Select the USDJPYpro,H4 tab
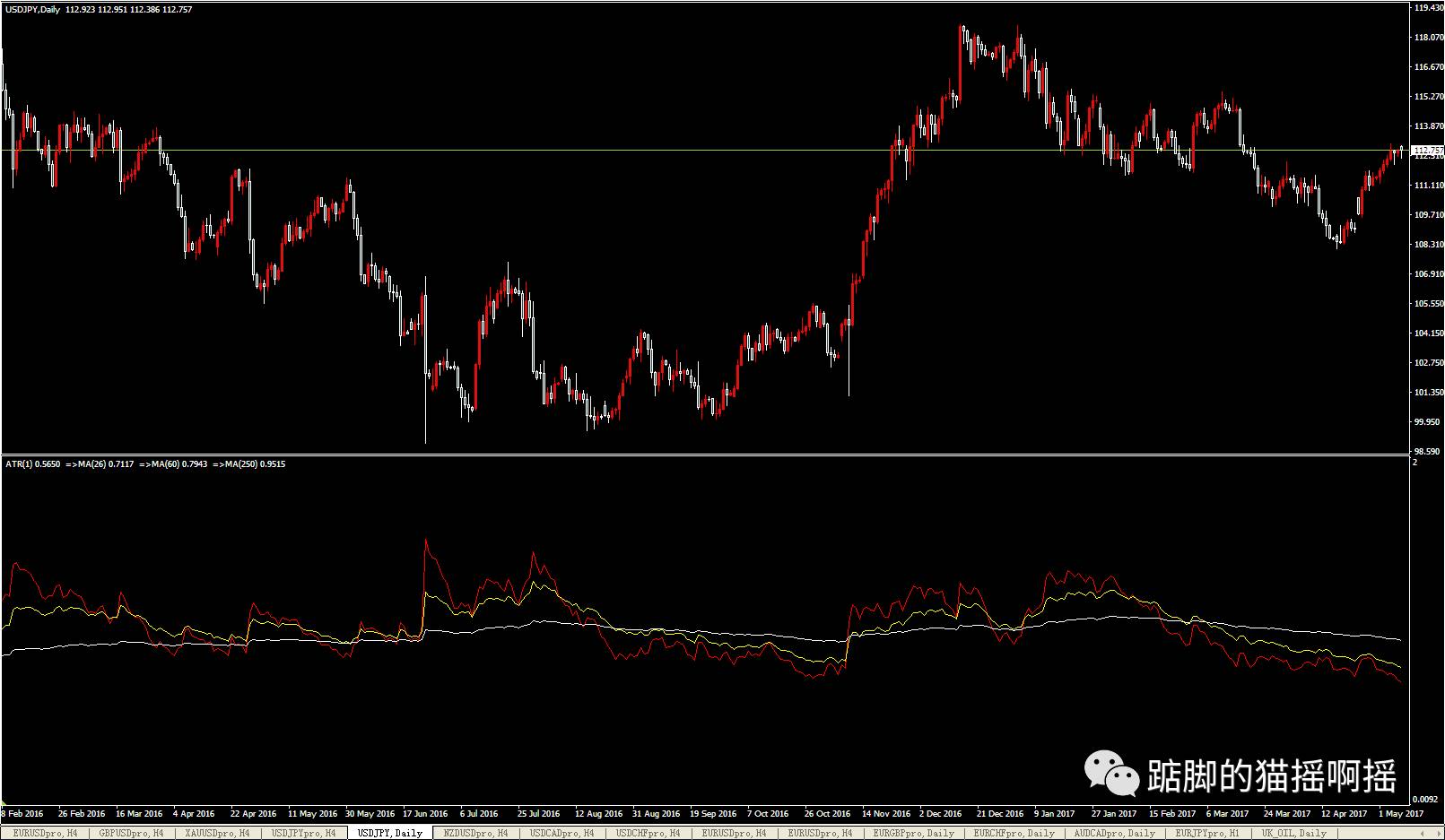Screen dimensions: 1445x840 pyautogui.click(x=303, y=834)
